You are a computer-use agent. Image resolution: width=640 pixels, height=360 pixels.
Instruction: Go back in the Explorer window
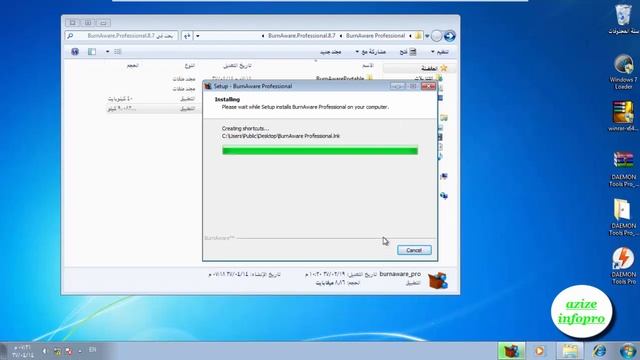[449, 36]
